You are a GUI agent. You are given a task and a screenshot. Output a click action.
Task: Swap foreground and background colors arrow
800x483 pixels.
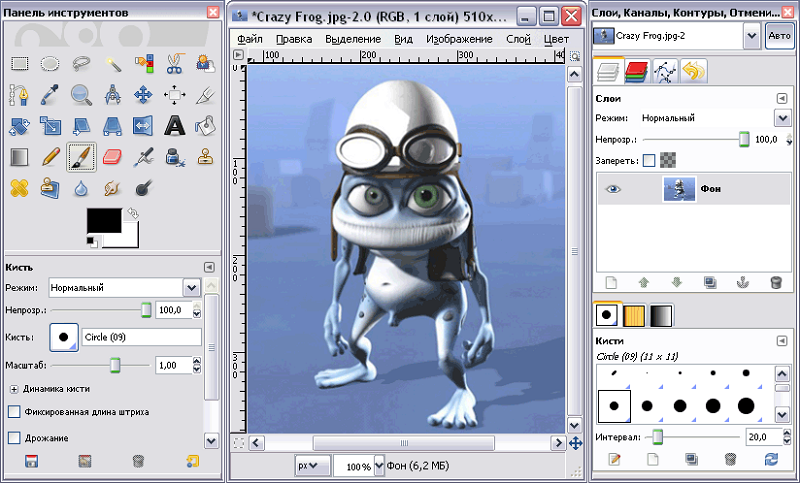pos(133,213)
